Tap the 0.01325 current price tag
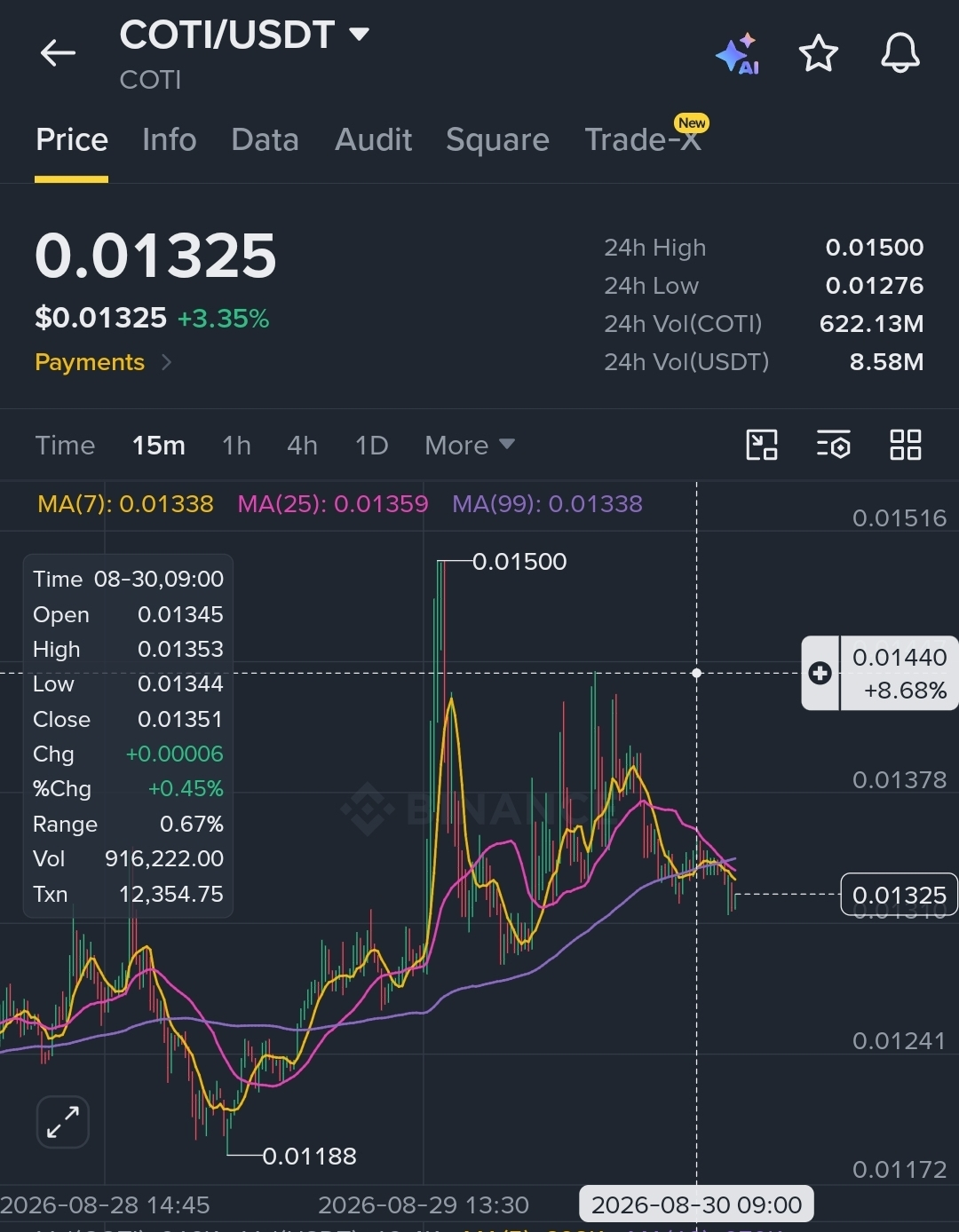 tap(899, 895)
